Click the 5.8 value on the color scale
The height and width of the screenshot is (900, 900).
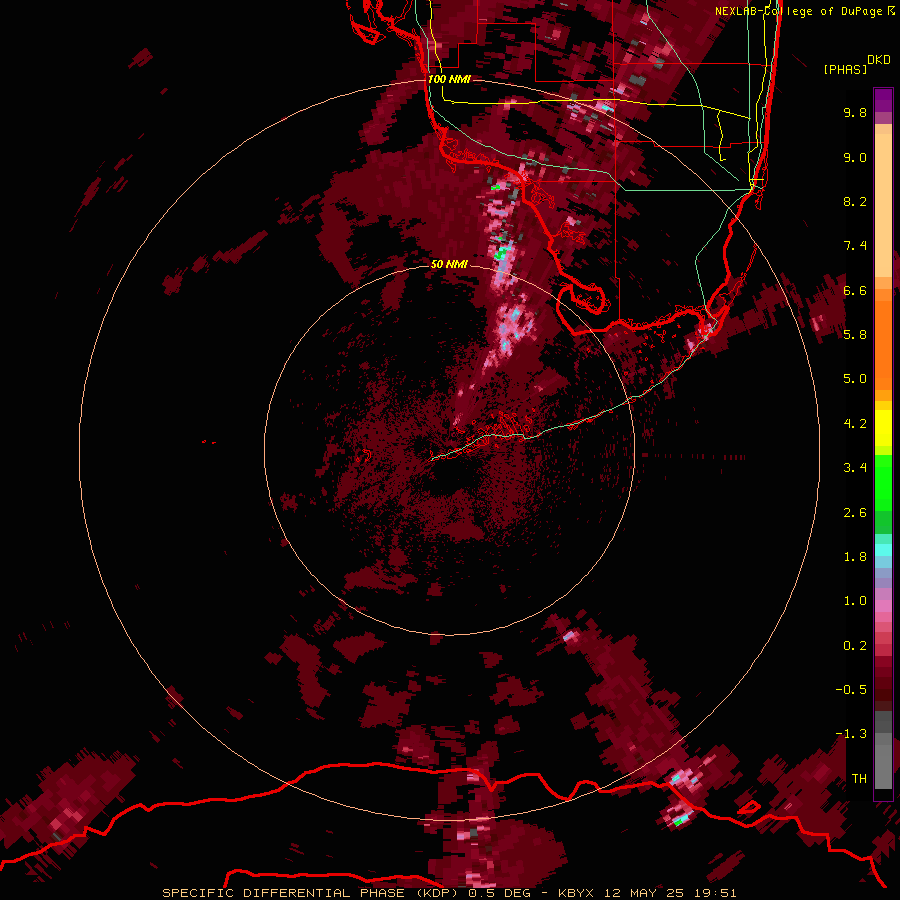coord(855,335)
